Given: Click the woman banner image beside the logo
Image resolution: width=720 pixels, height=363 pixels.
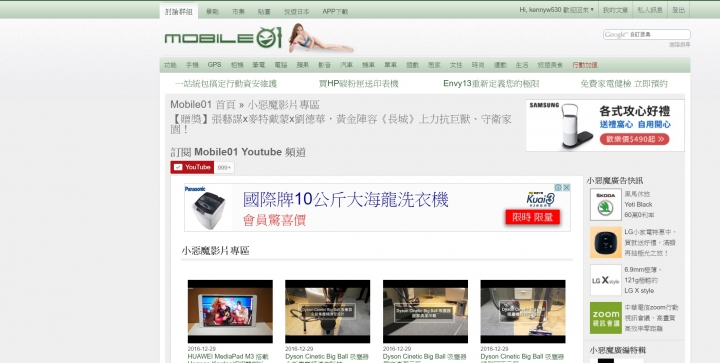Looking at the screenshot, I should pyautogui.click(x=321, y=39).
